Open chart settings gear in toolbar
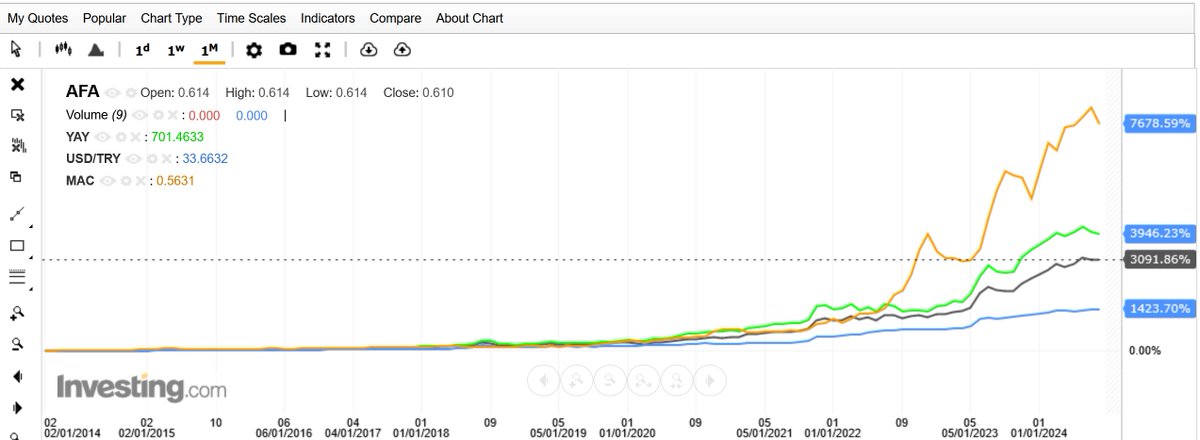The height and width of the screenshot is (440, 1200). point(254,49)
